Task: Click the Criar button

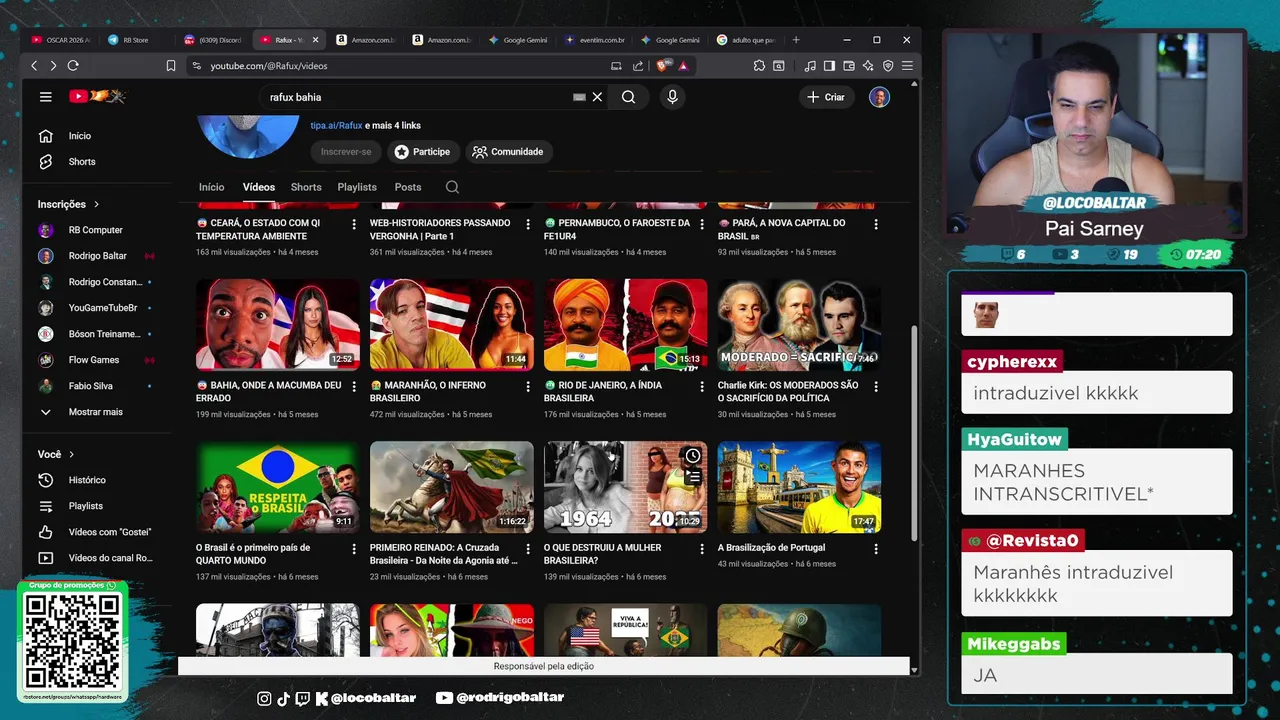Action: click(827, 97)
